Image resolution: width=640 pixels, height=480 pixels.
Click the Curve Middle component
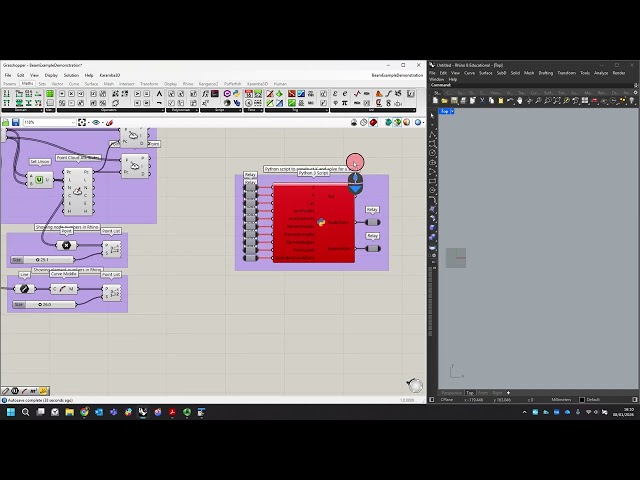63,289
